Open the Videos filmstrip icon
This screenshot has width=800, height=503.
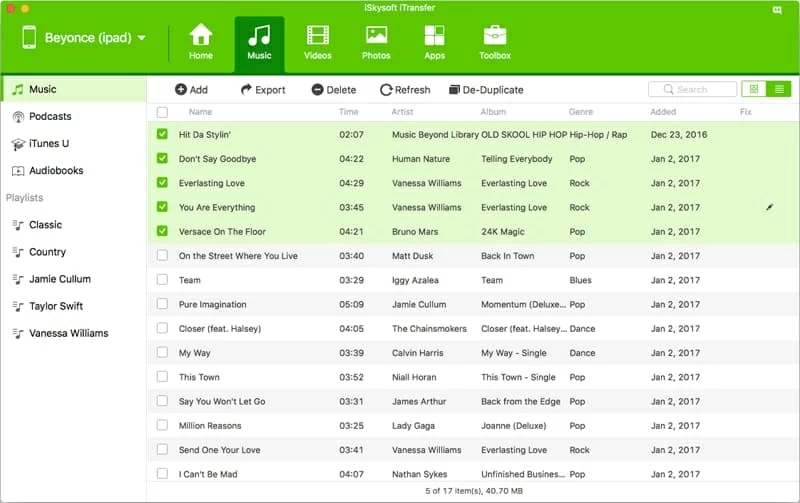point(318,37)
